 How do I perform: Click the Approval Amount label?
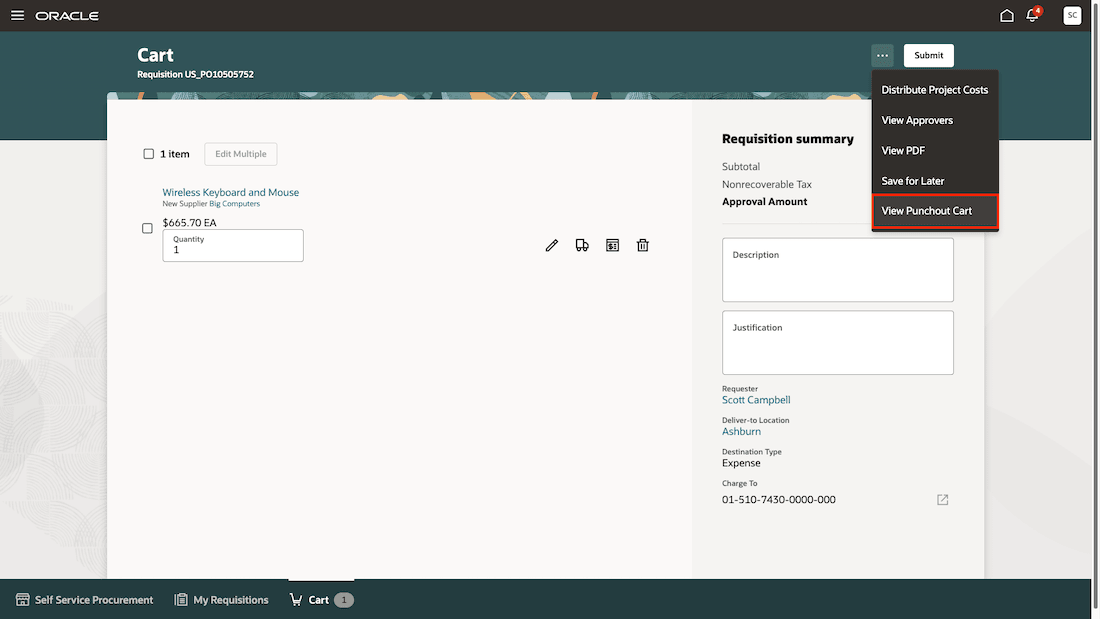[x=765, y=201]
